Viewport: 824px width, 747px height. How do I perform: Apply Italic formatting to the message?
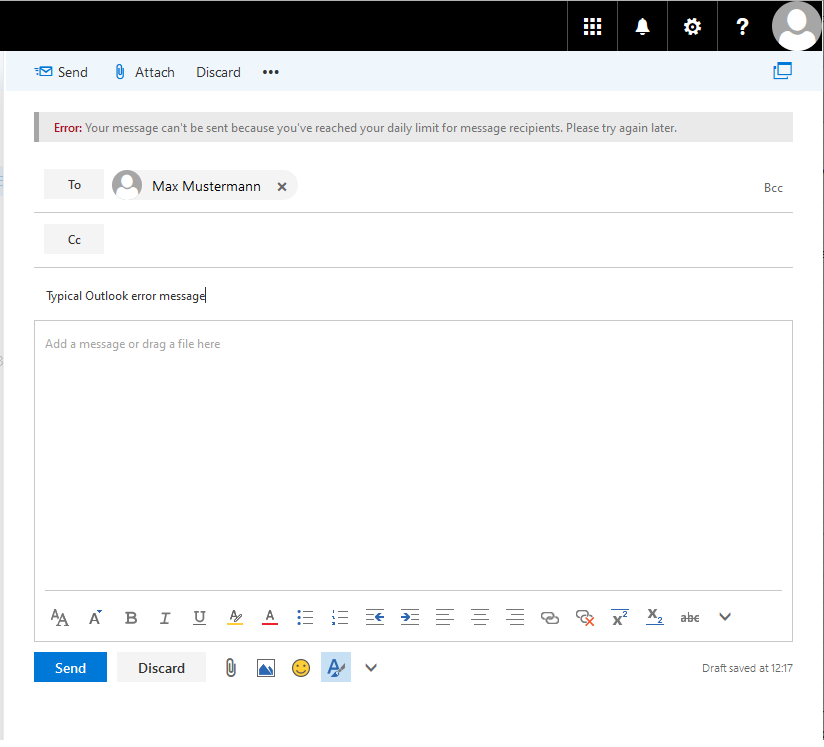[x=164, y=617]
